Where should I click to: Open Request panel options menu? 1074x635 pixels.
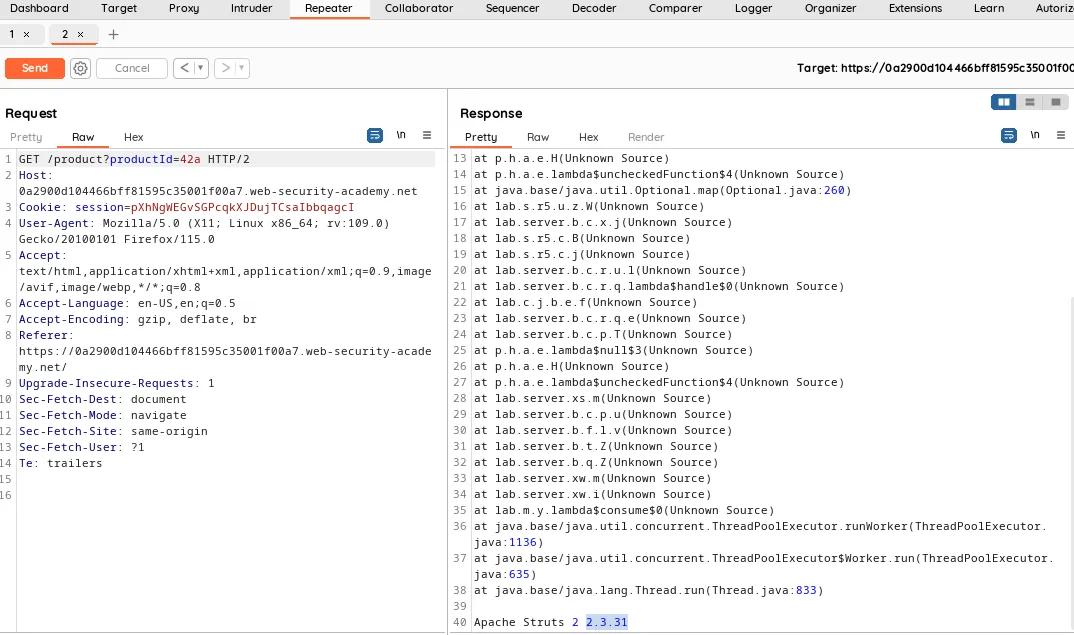(427, 136)
